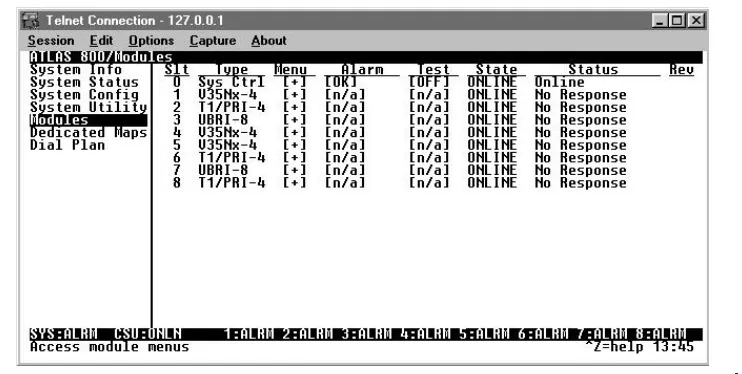Click the Alarm column header
Screen dimensions: 742x374
tap(362, 70)
